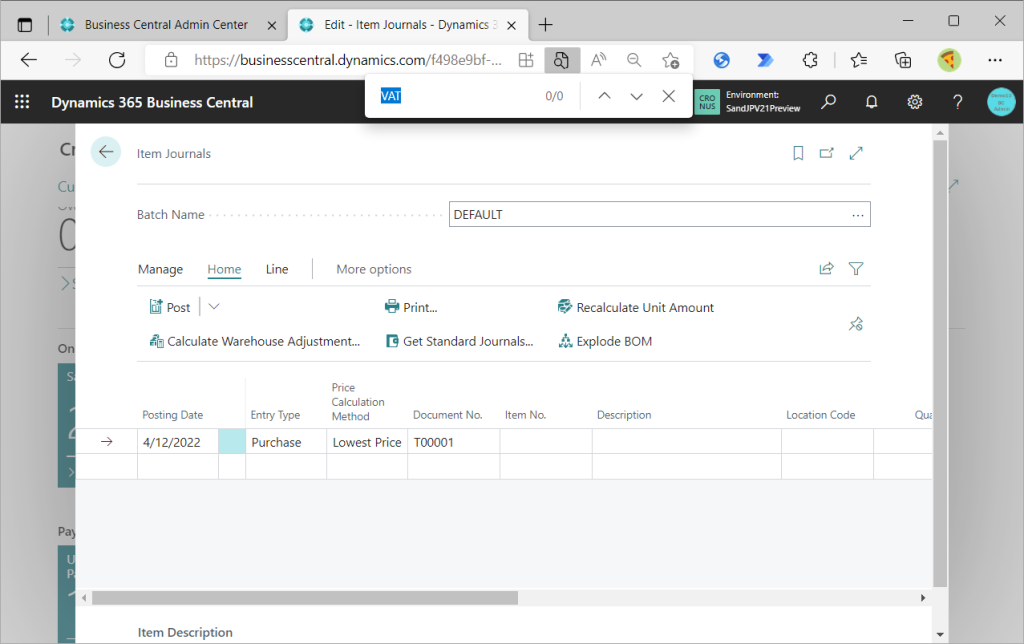Select the Lowest Price cell
This screenshot has height=644, width=1024.
click(367, 442)
